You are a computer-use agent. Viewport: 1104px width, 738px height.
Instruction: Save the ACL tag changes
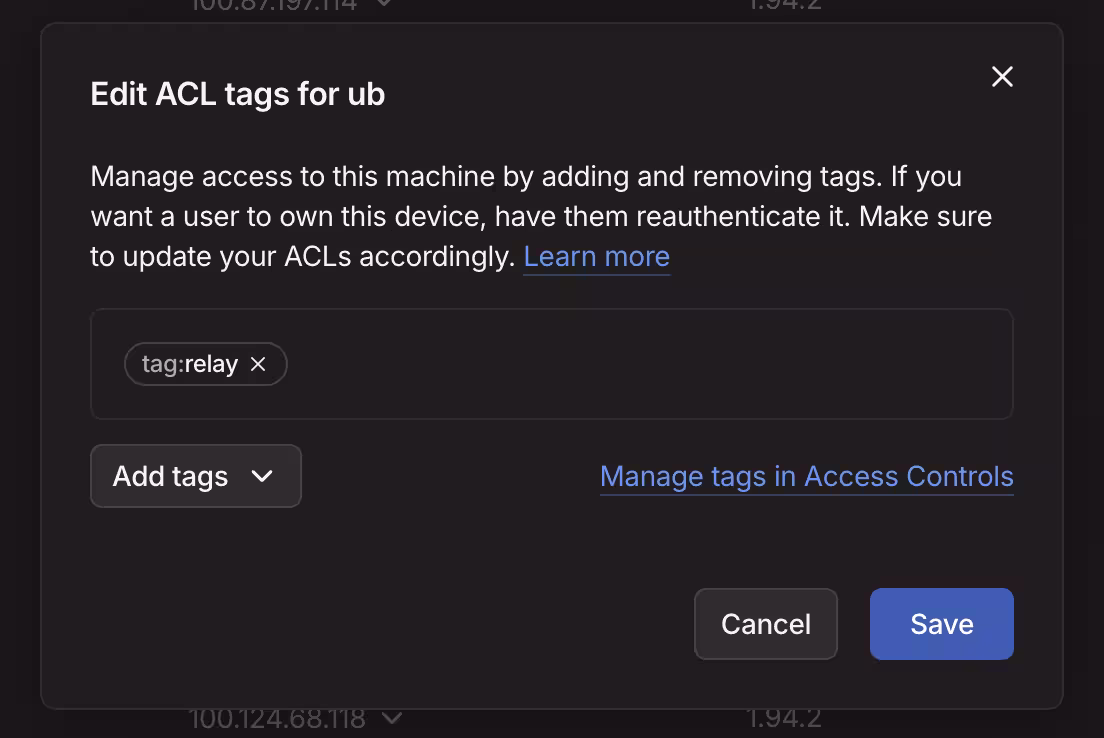pos(941,624)
